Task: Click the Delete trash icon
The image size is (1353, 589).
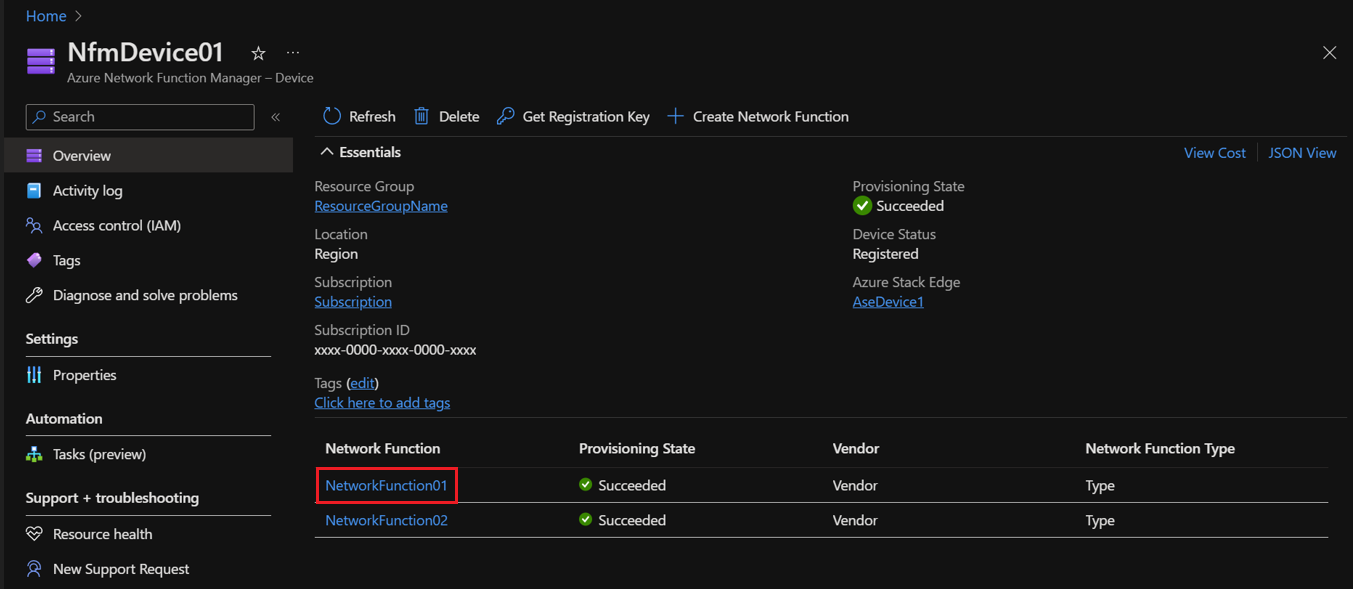Action: click(x=421, y=116)
